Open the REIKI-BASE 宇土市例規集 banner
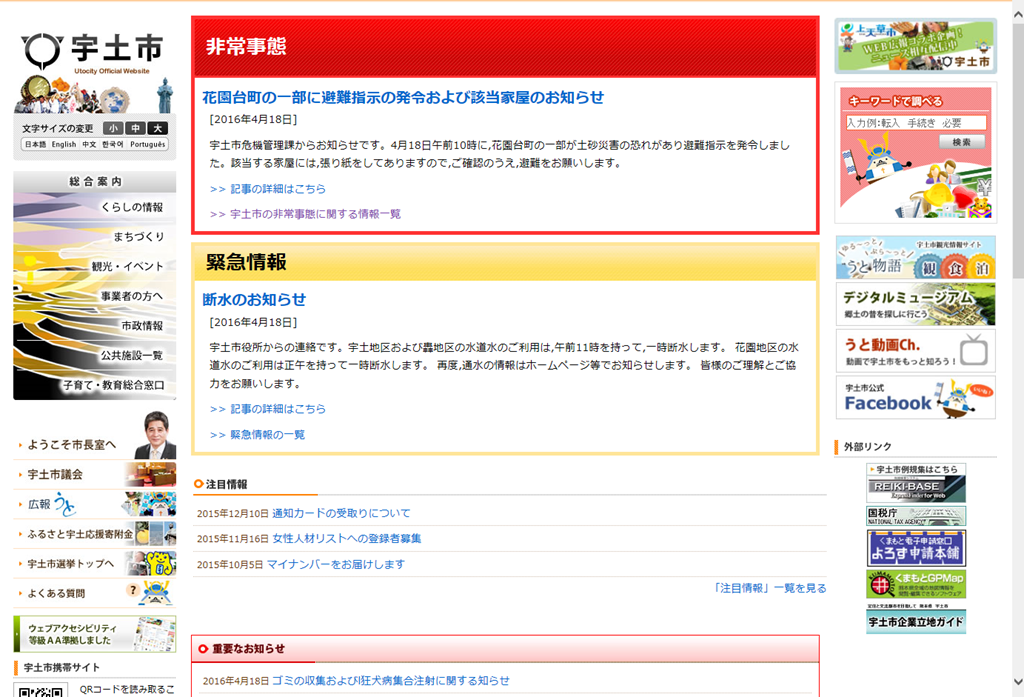 (x=916, y=482)
